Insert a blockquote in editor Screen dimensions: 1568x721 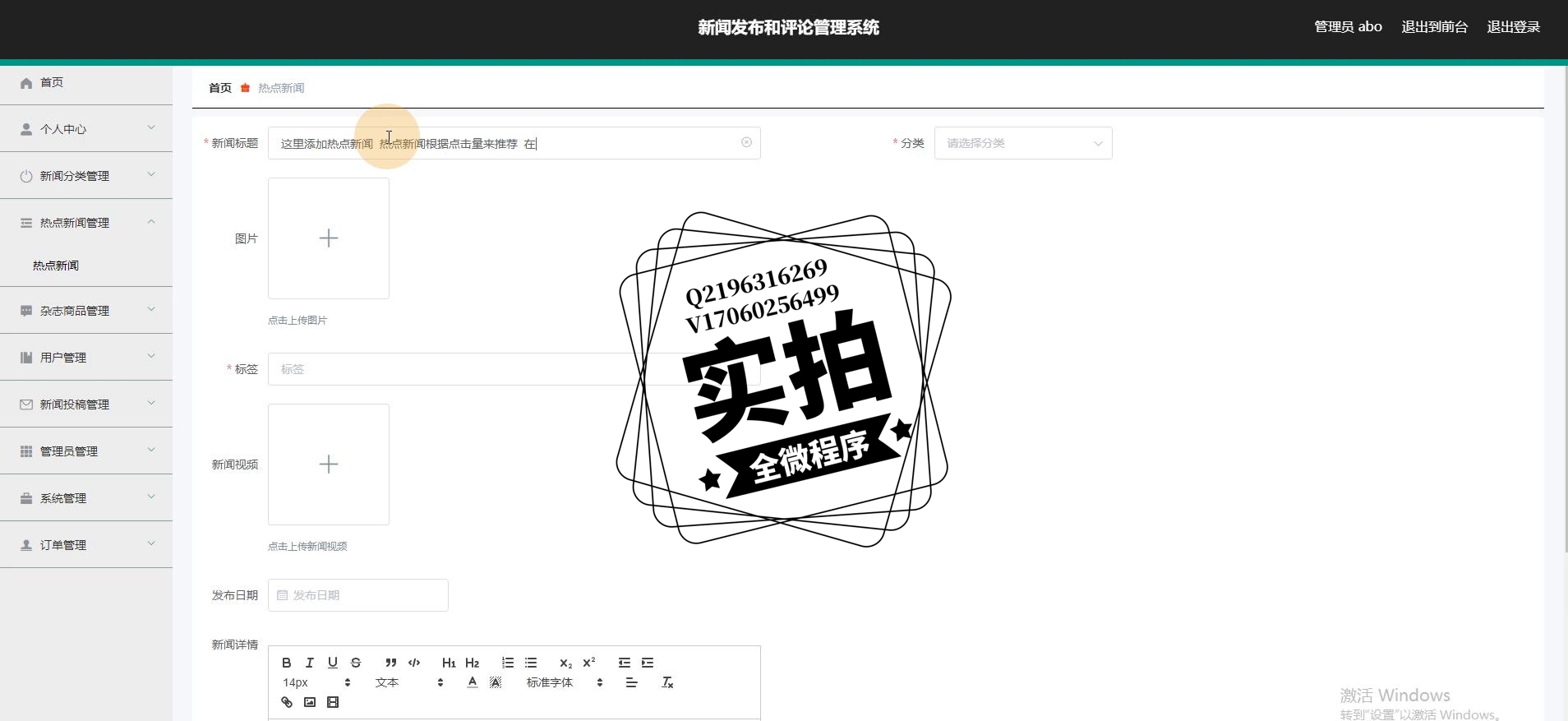pos(391,663)
